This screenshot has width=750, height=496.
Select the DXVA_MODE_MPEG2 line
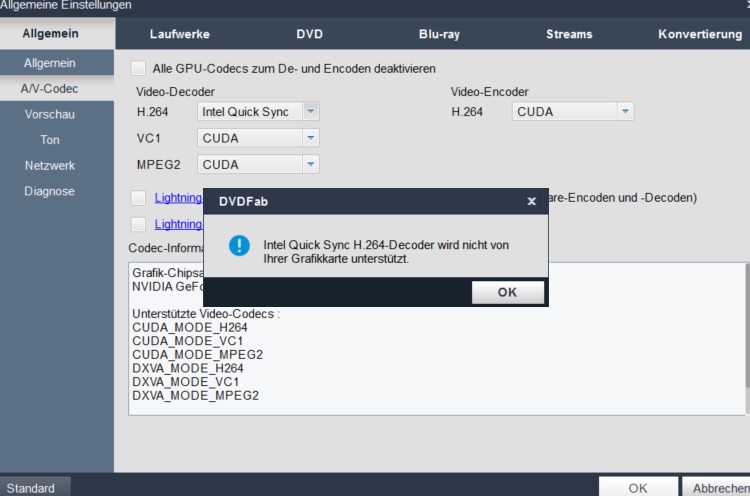[196, 396]
